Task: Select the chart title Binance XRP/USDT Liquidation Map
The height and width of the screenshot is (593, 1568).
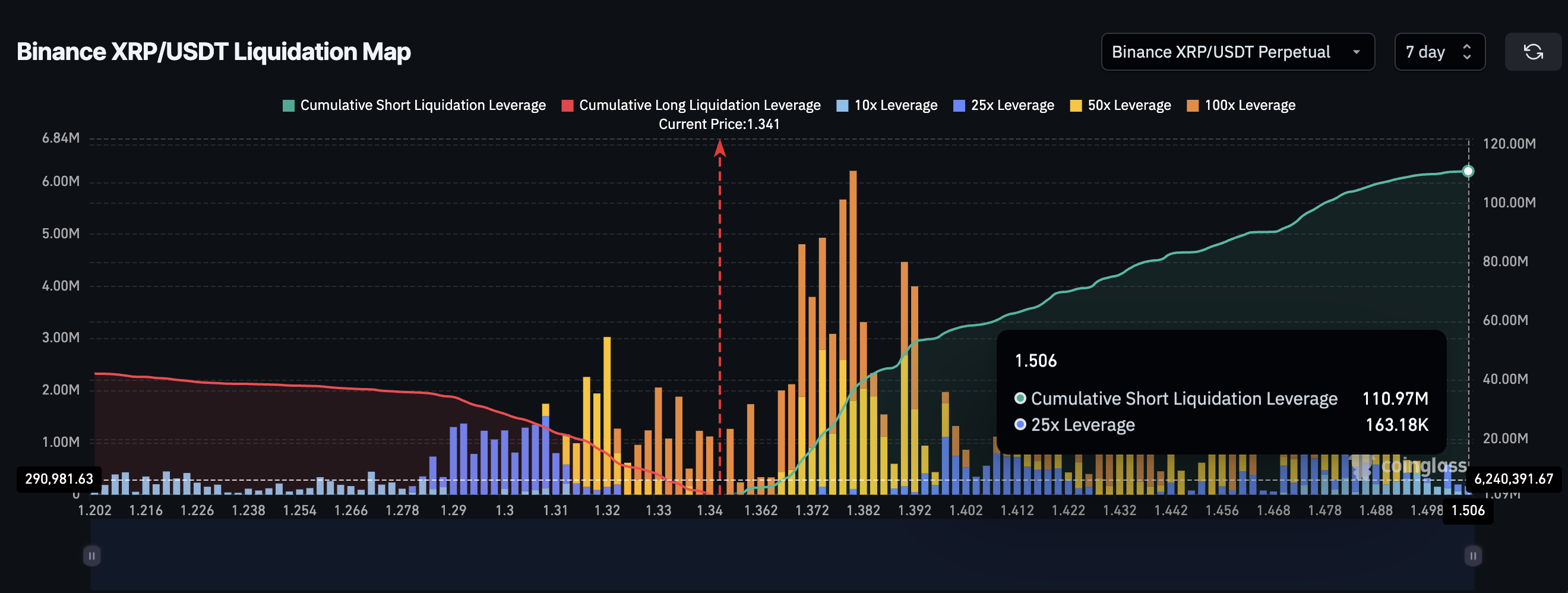Action: tap(214, 52)
